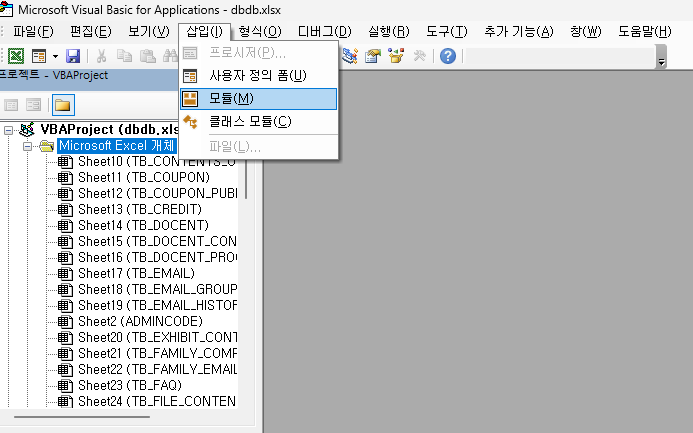Open the 편집(E) menu
Image resolution: width=693 pixels, height=433 pixels.
tap(91, 31)
